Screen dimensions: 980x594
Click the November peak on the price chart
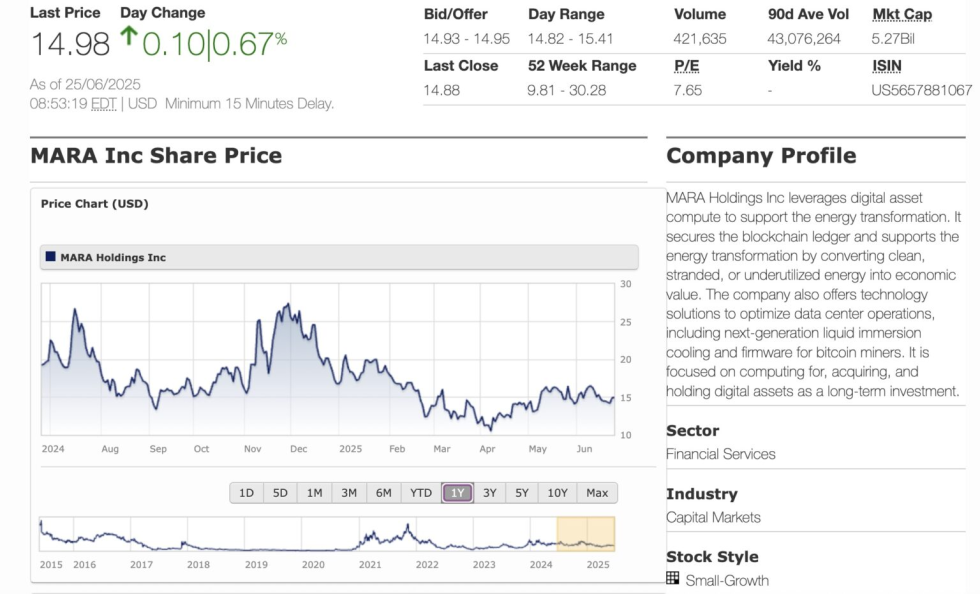pos(288,305)
